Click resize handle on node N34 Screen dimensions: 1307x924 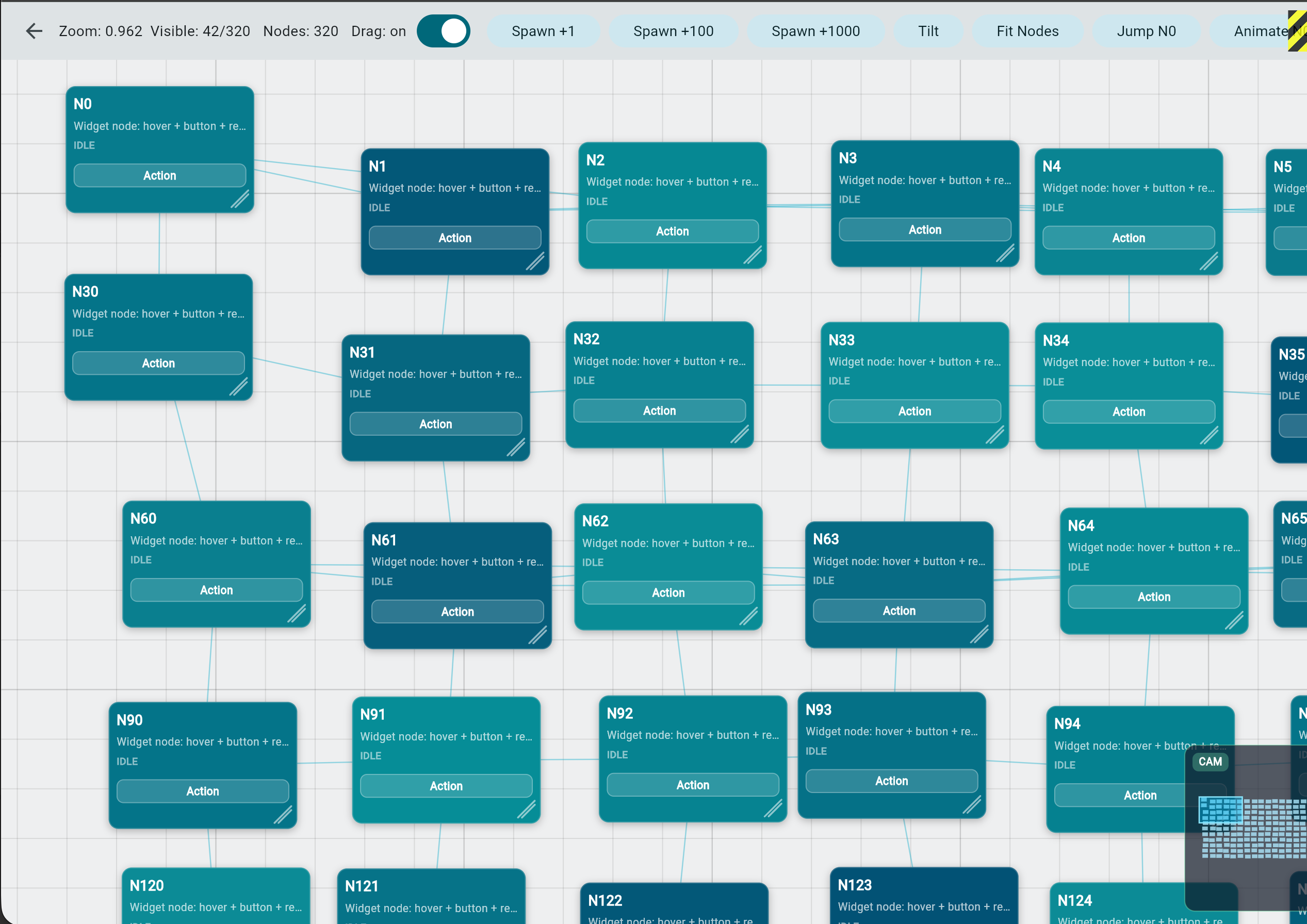tap(1208, 436)
